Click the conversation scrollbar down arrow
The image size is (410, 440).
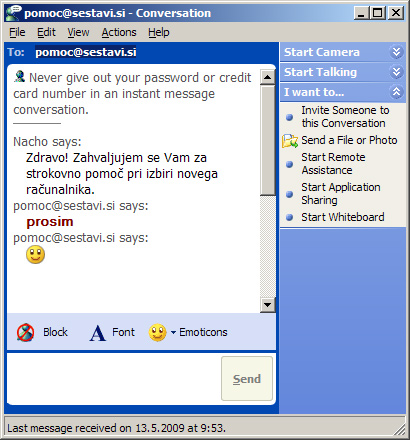(267, 305)
